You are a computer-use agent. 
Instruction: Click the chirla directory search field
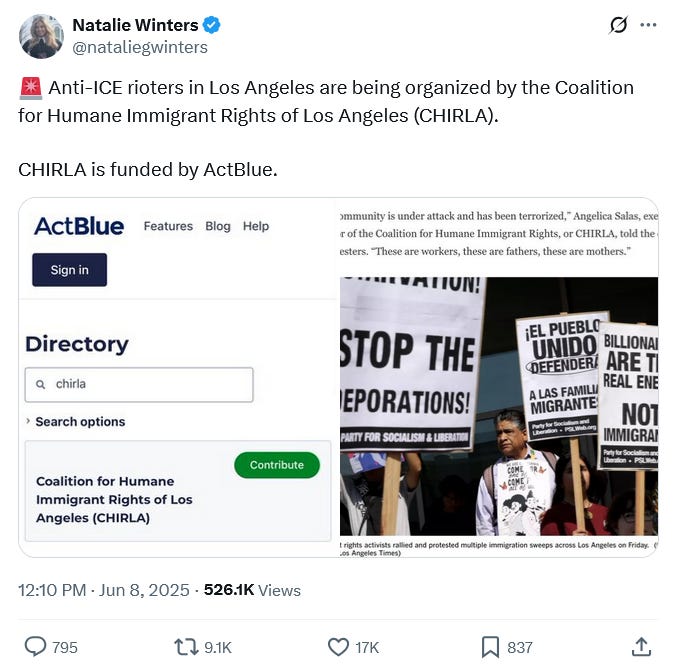point(139,384)
